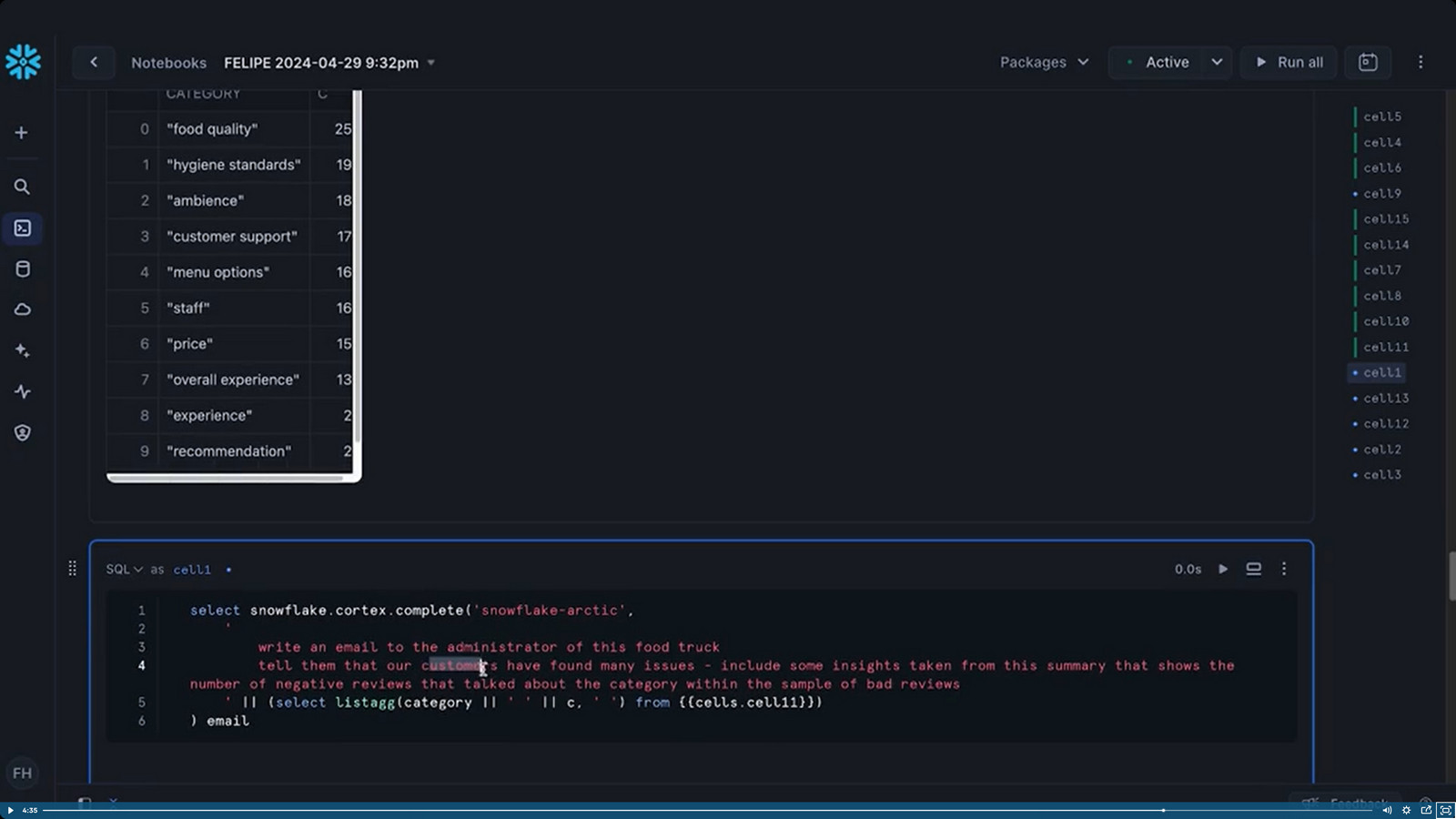Run cell1 with its play icon
The width and height of the screenshot is (1456, 819).
1223,569
